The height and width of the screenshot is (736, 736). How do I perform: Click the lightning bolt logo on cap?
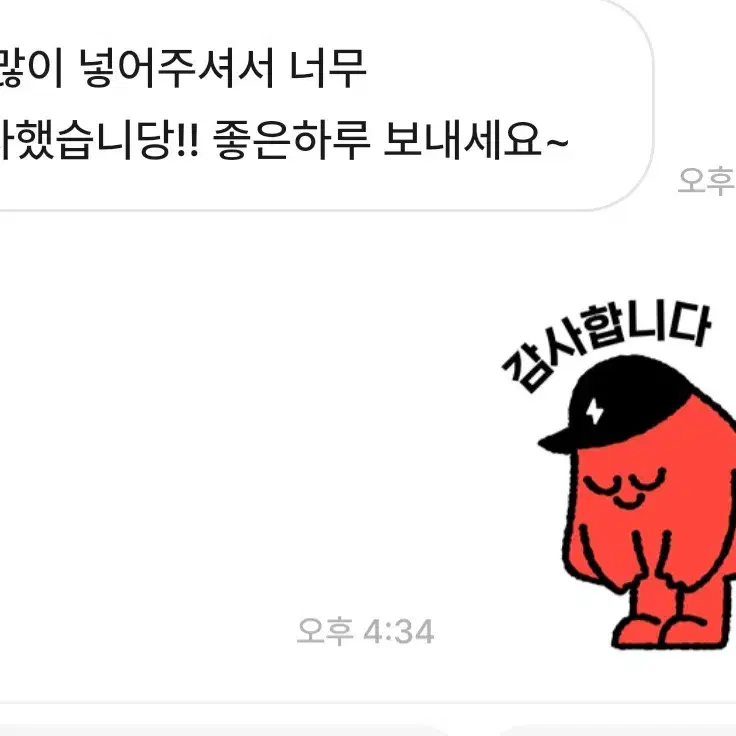tap(595, 412)
